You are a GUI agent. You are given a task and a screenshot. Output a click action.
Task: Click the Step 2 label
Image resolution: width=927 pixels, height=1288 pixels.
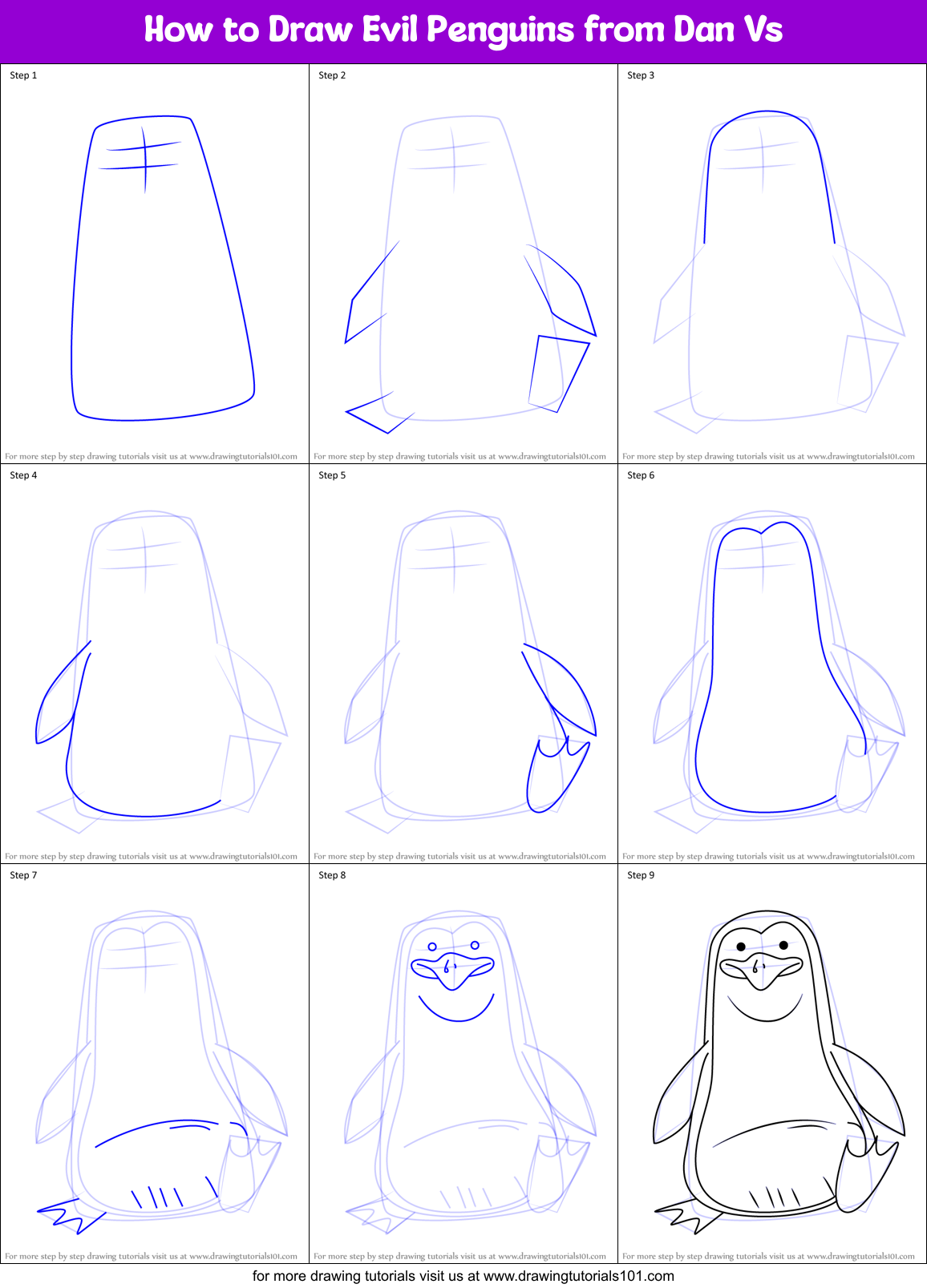(332, 75)
